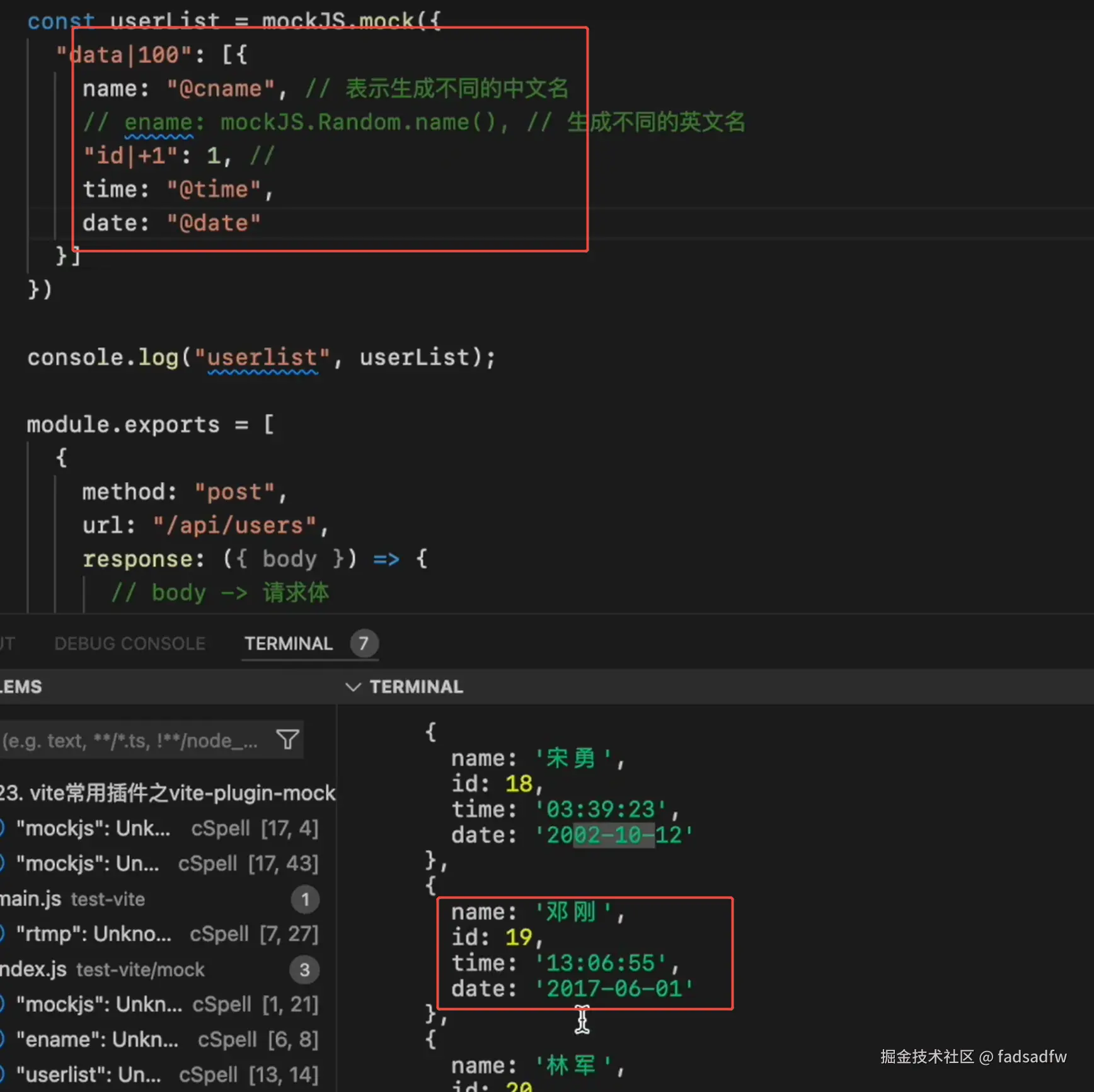1094x1092 pixels.
Task: Switch to the DEBUG CONSOLE tab
Action: [130, 643]
